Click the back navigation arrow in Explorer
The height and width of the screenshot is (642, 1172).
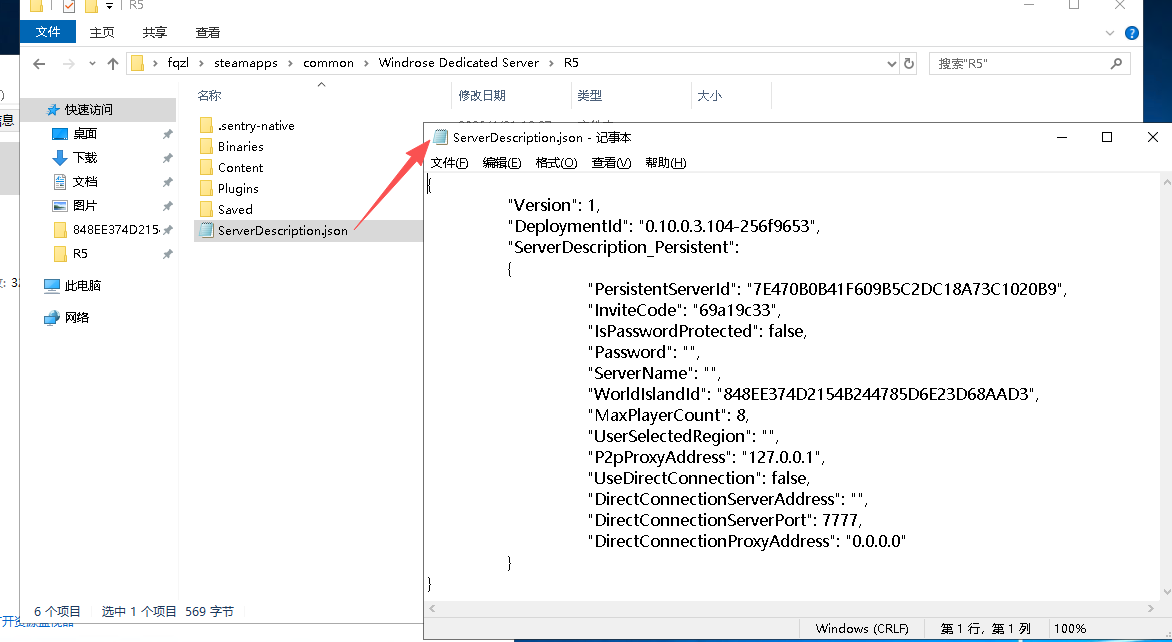tap(39, 63)
